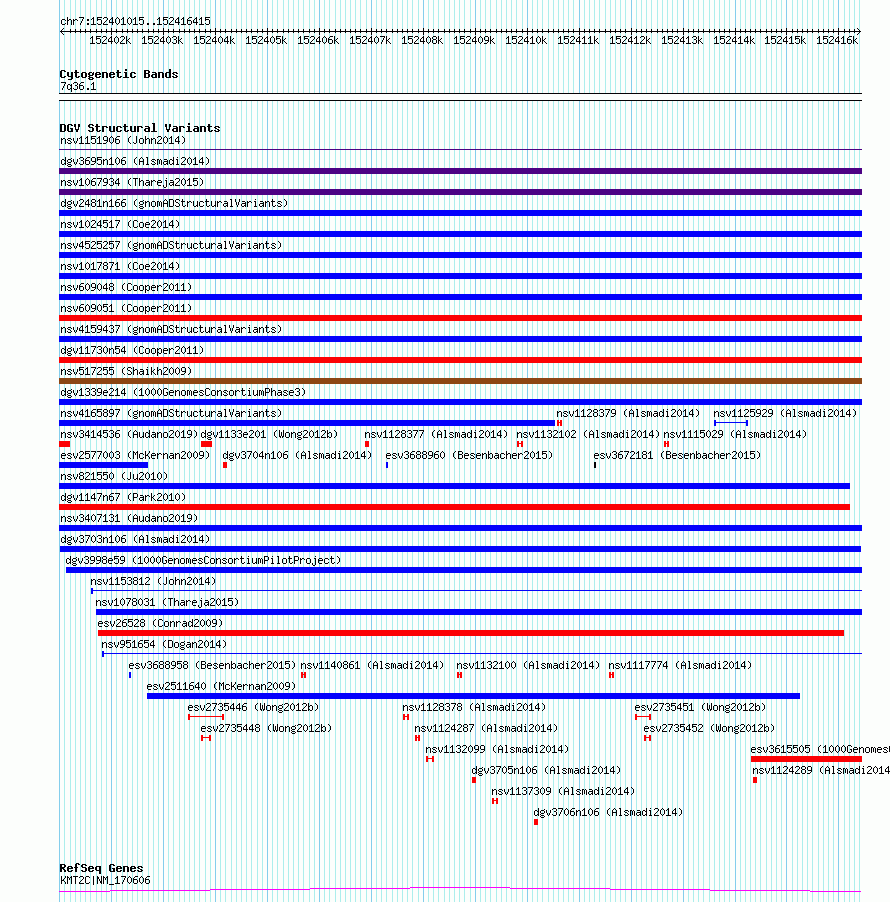Open variant esv2735451 (Wong2012b)

[701, 707]
